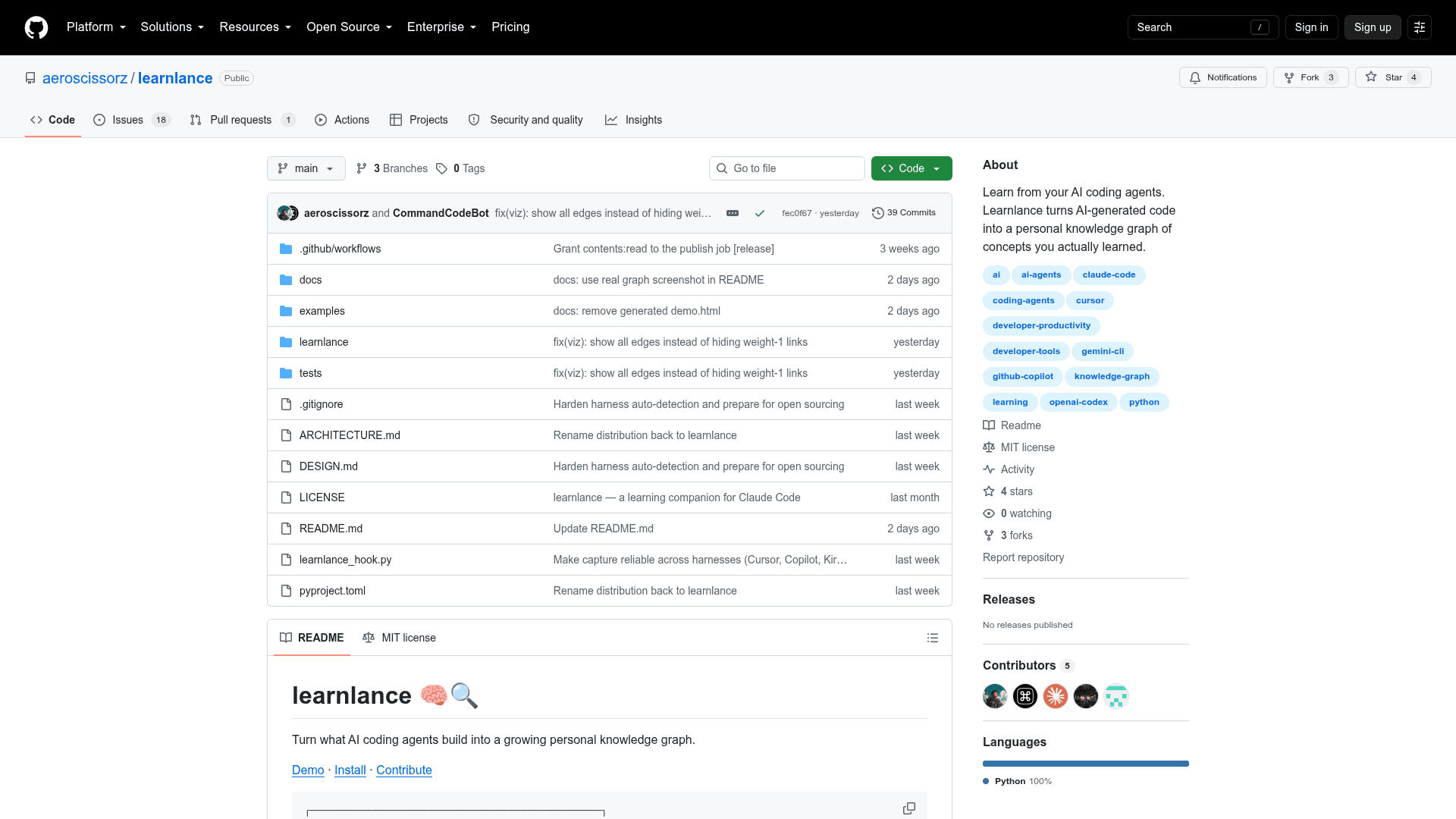The width and height of the screenshot is (1456, 819).
Task: Open the DESIGN.md file
Action: [328, 466]
